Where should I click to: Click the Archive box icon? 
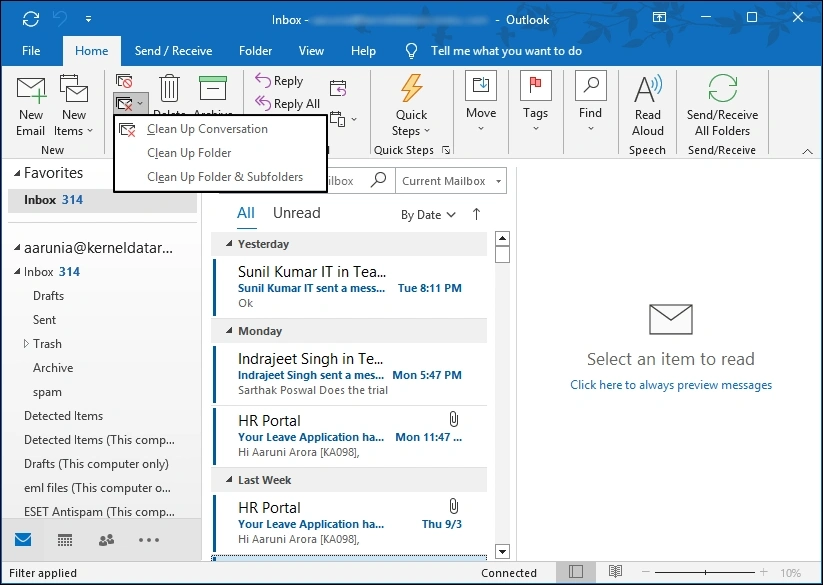[213, 88]
